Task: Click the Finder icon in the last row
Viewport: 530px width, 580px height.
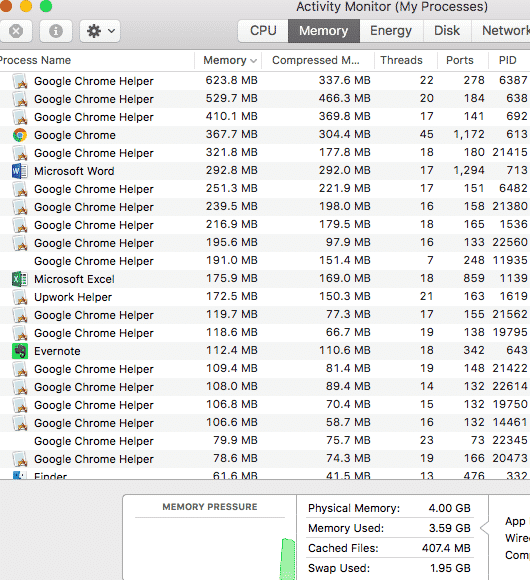Action: [x=19, y=475]
